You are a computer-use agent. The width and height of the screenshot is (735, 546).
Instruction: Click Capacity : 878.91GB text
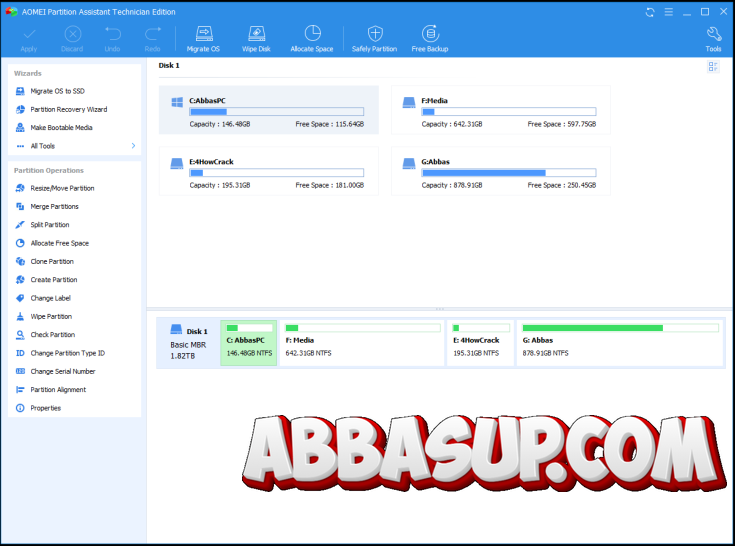(x=452, y=185)
